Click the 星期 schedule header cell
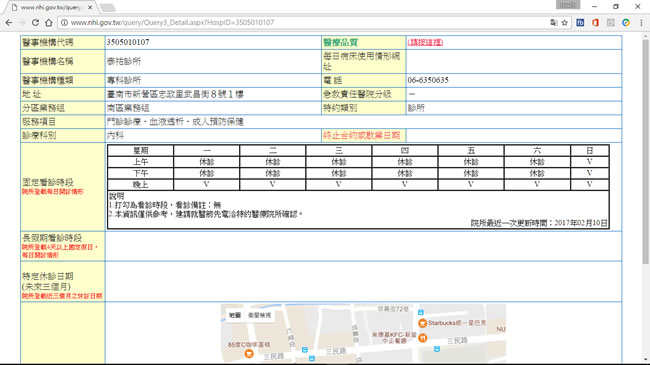This screenshot has width=650, height=365. click(x=141, y=151)
